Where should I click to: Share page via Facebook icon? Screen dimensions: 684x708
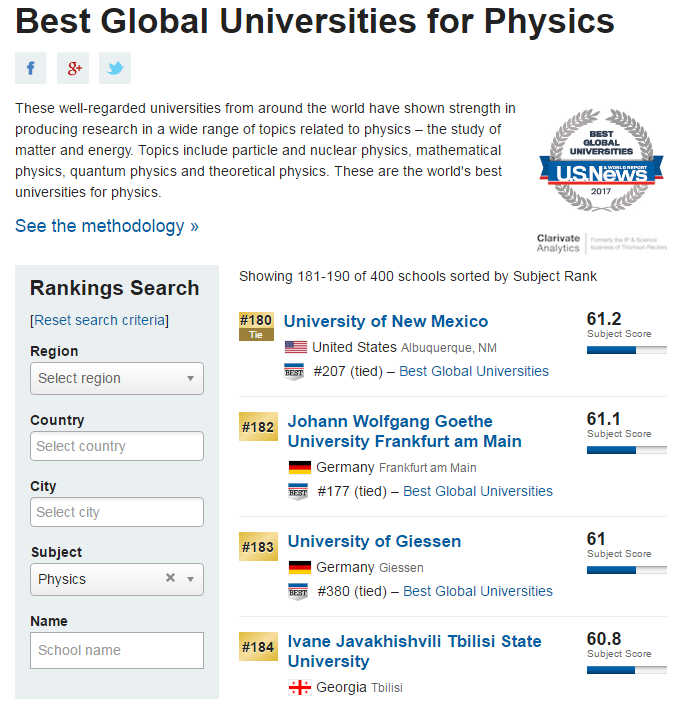31,68
